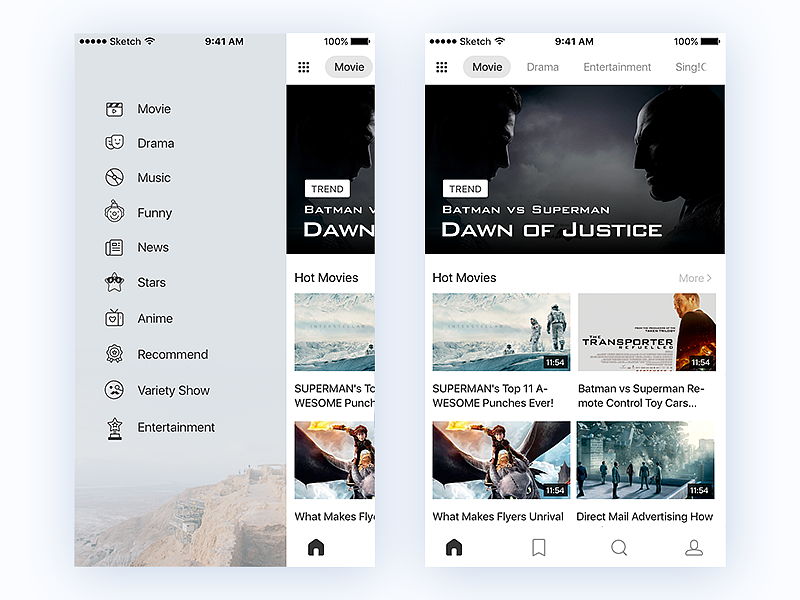Open the bookmark icon in bottom bar

pyautogui.click(x=539, y=547)
